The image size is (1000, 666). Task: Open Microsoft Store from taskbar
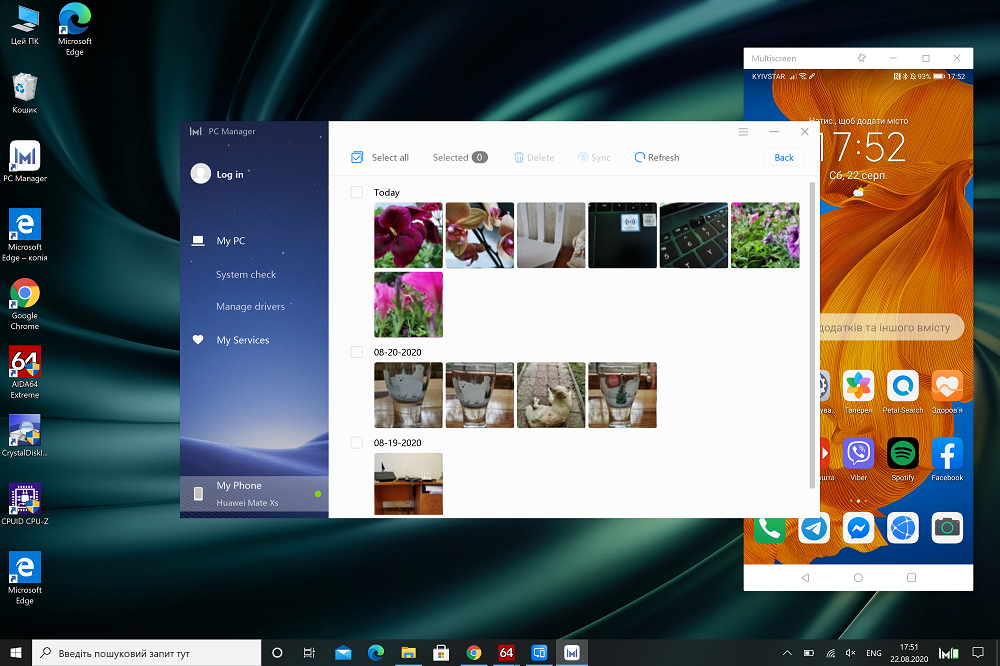441,653
